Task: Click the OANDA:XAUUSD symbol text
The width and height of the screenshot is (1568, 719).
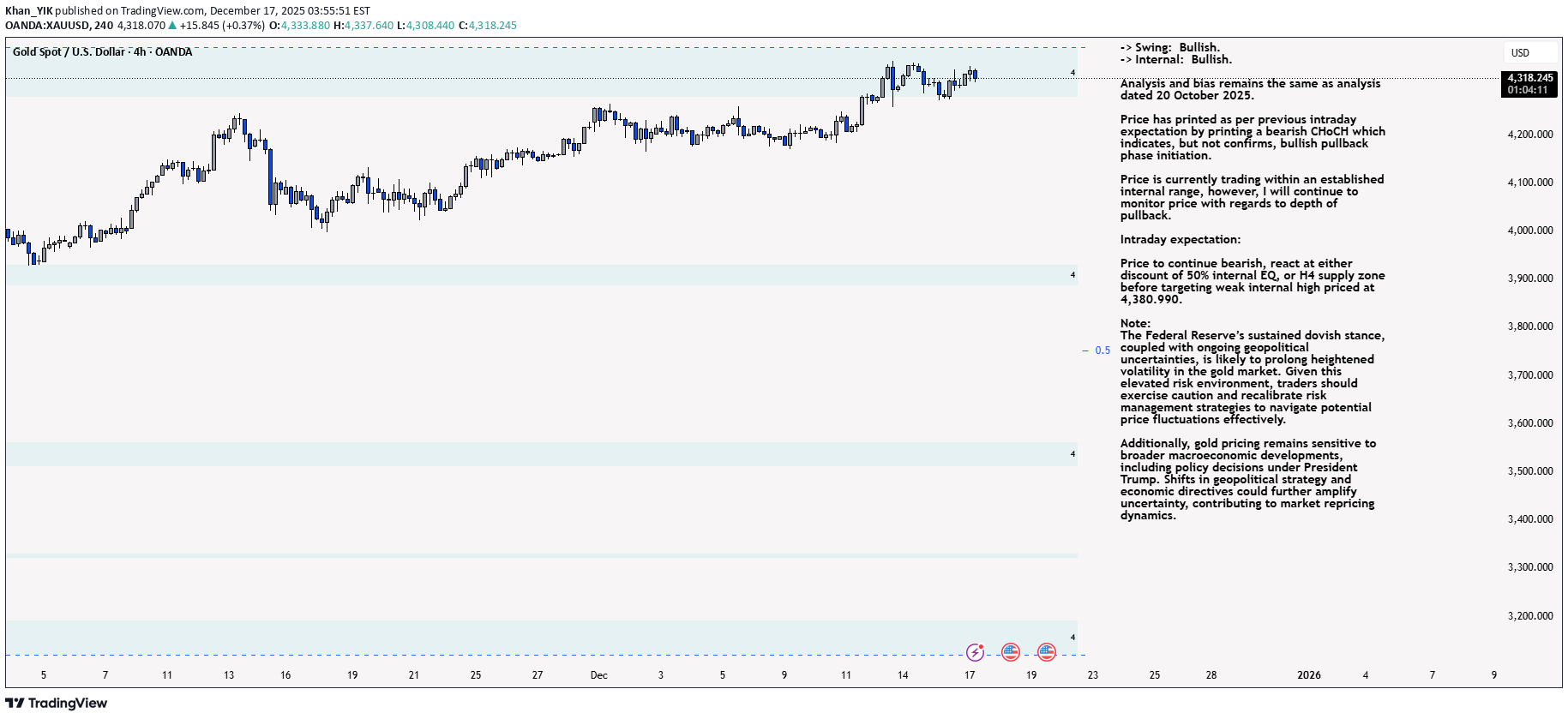Action: (48, 26)
